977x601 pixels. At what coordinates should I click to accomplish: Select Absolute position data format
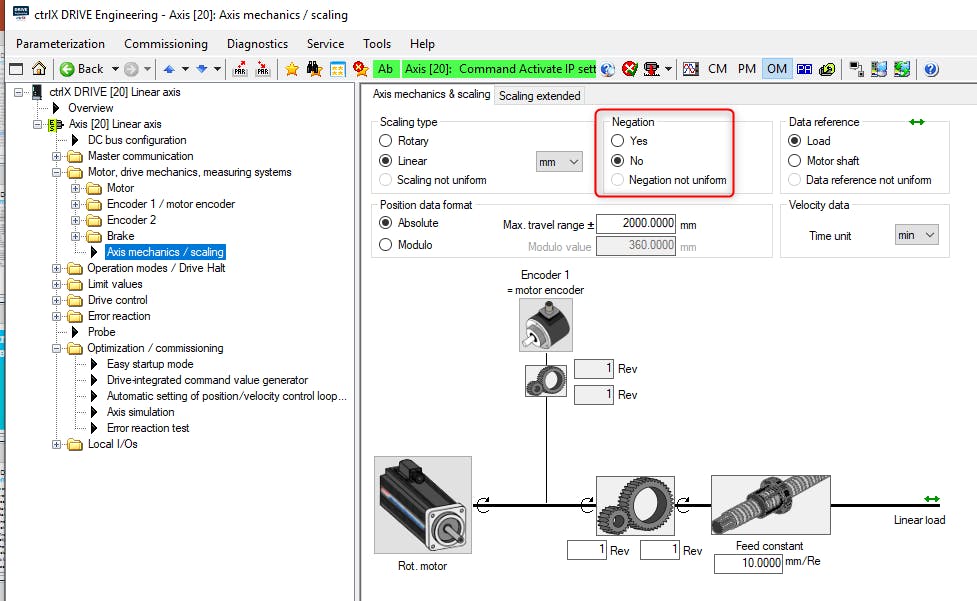(386, 223)
